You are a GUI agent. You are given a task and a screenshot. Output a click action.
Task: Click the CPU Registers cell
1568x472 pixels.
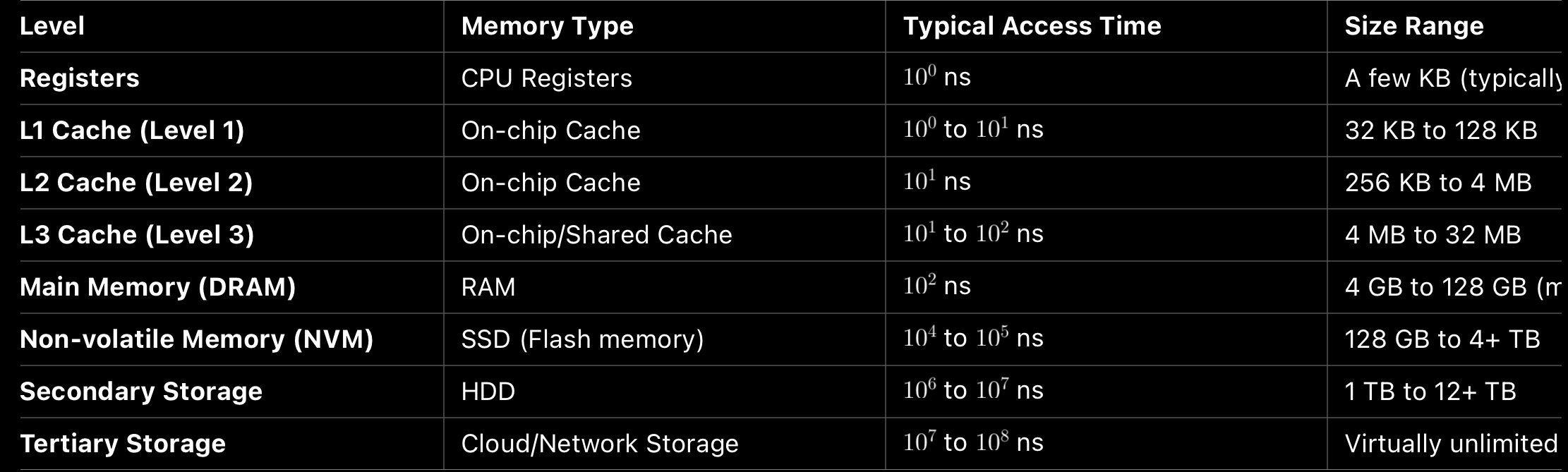point(546,78)
